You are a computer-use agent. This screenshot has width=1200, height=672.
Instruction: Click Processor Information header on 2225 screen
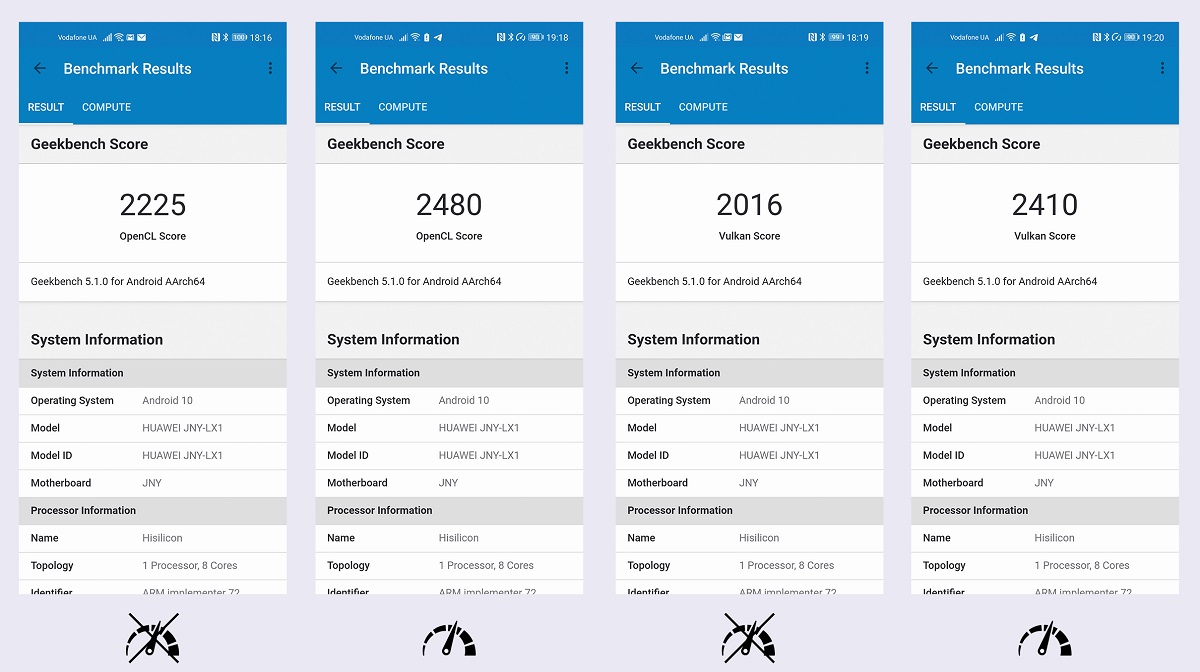click(x=153, y=511)
